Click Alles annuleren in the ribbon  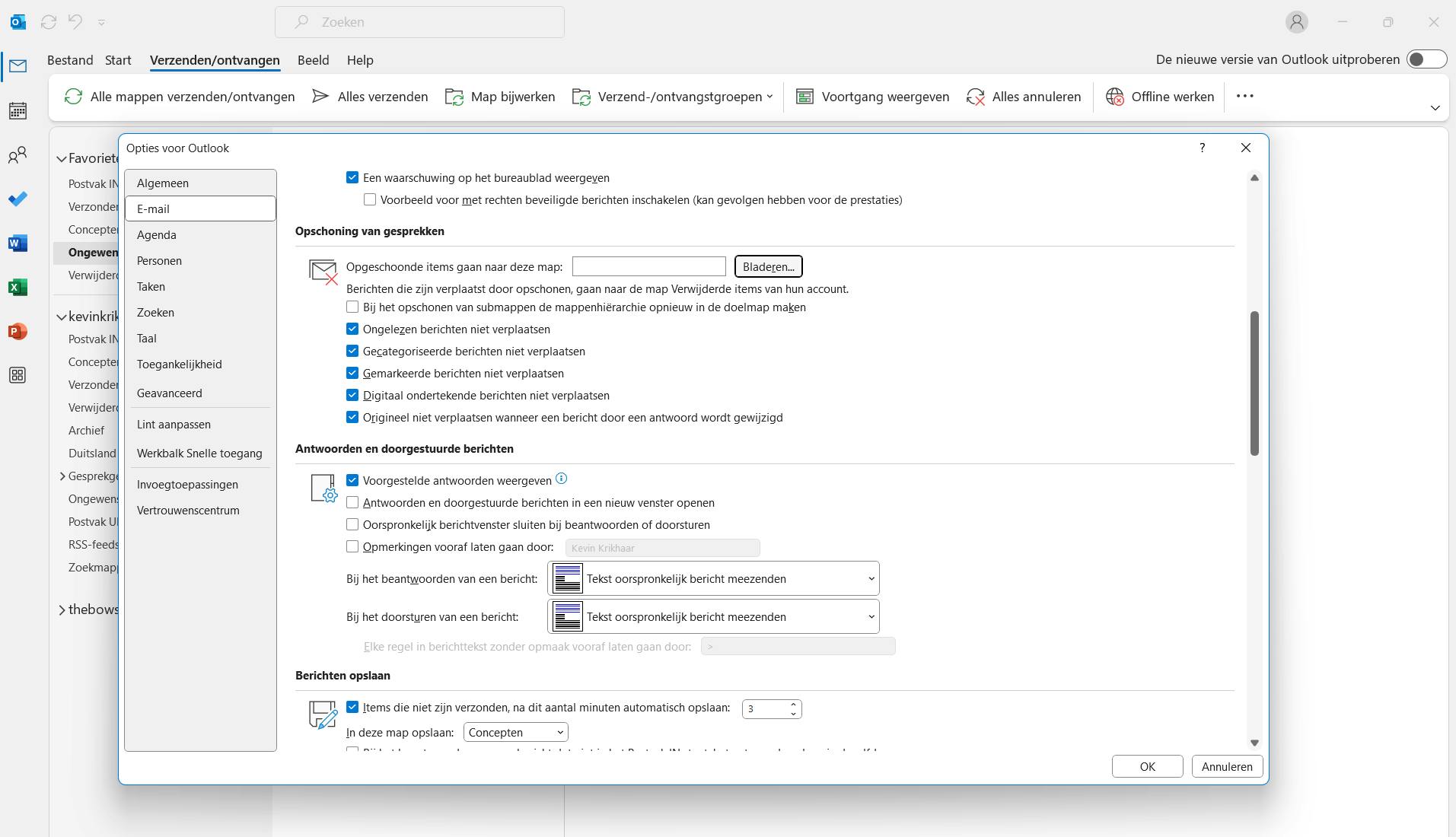1024,97
